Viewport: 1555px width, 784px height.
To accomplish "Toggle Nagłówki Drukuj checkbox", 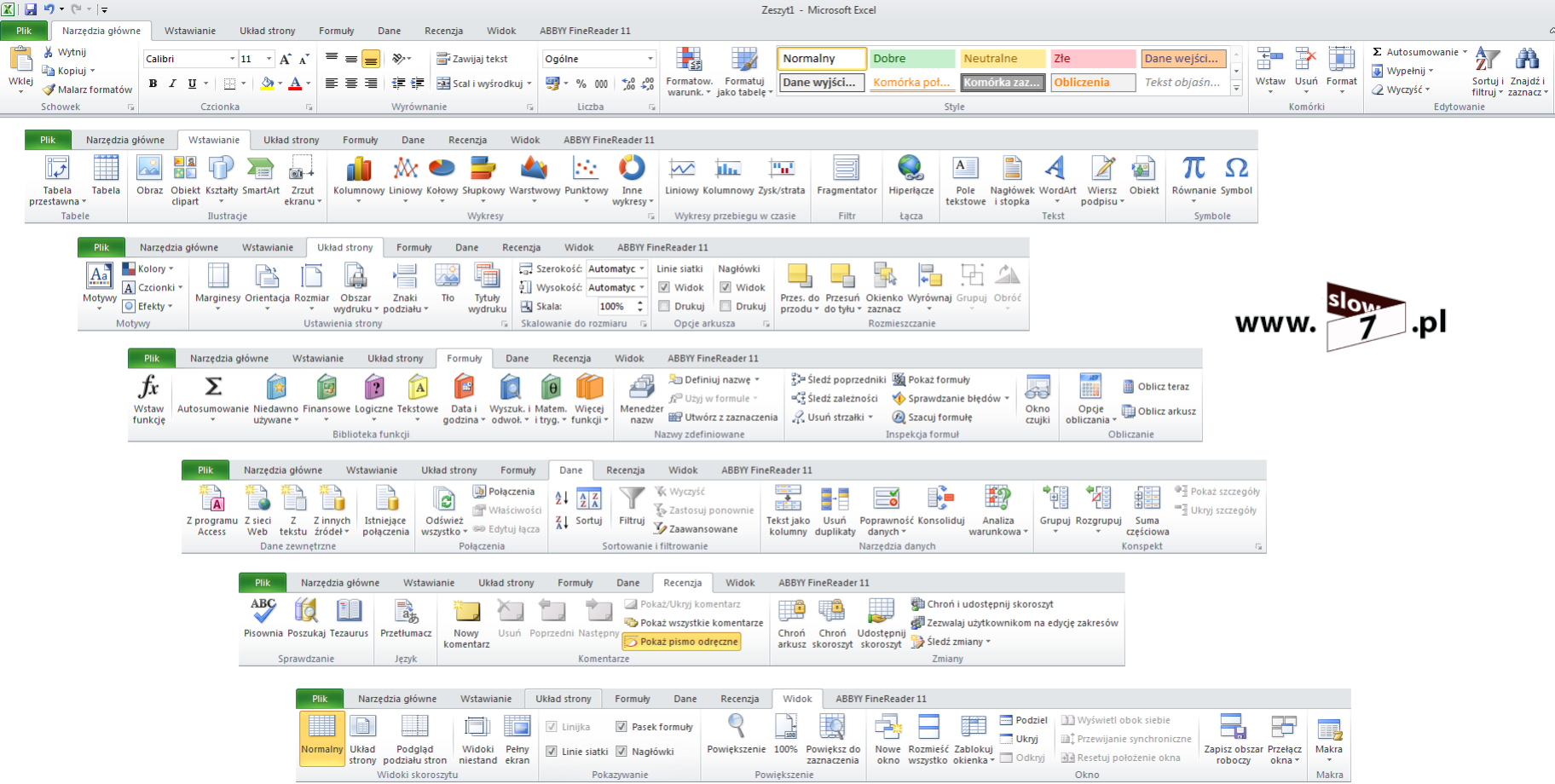I will [x=725, y=307].
